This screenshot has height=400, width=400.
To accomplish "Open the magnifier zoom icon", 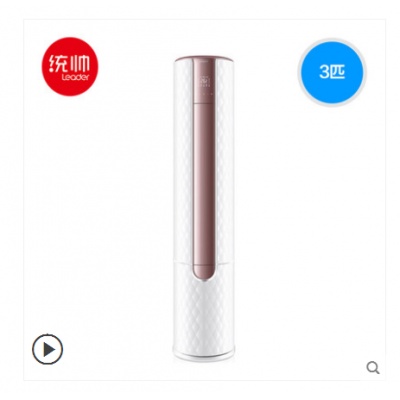I will click(x=373, y=368).
